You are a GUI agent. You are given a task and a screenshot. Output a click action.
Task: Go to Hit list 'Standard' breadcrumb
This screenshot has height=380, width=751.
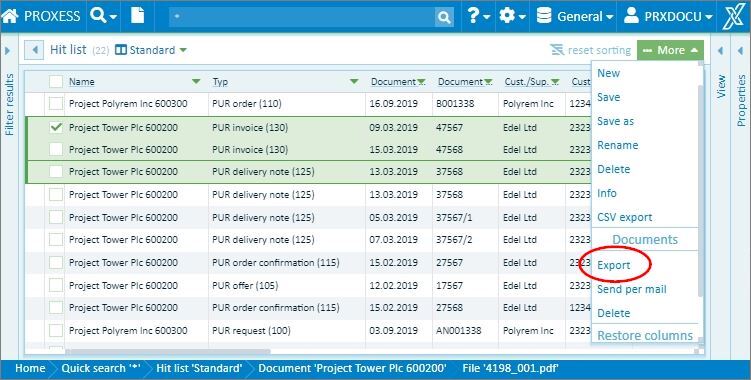(x=199, y=368)
